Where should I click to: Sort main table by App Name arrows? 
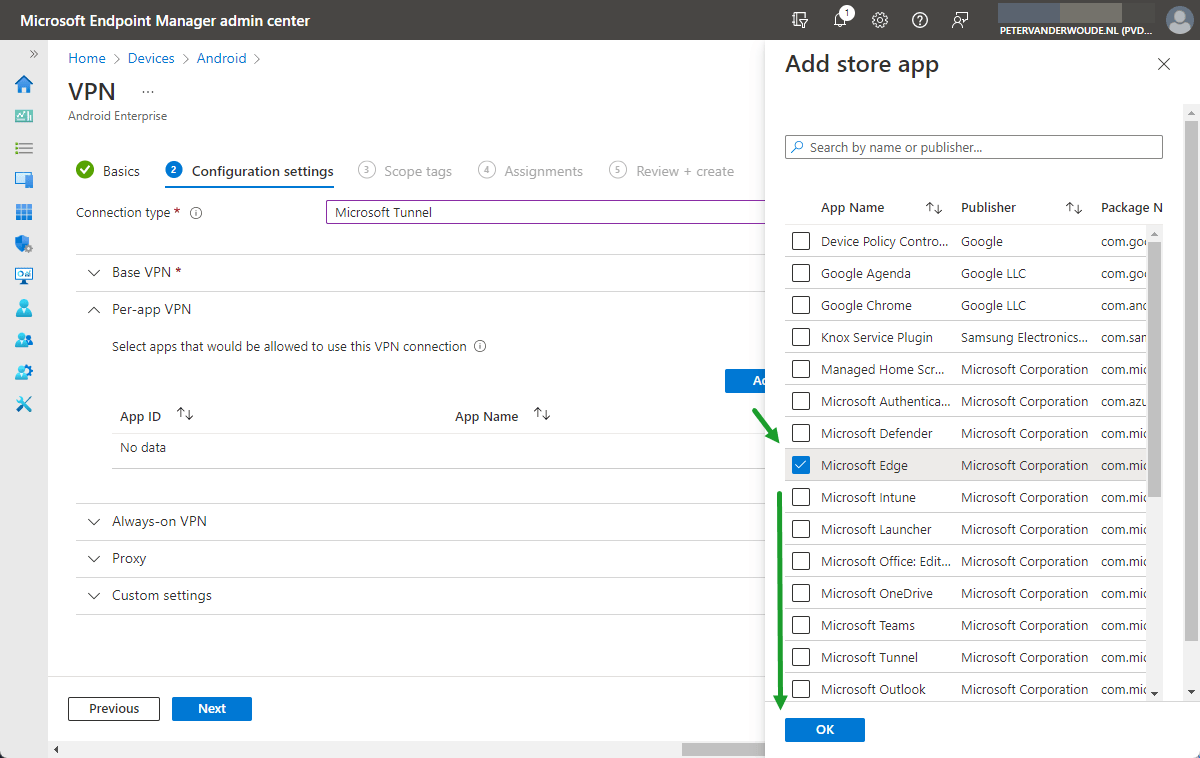(542, 414)
